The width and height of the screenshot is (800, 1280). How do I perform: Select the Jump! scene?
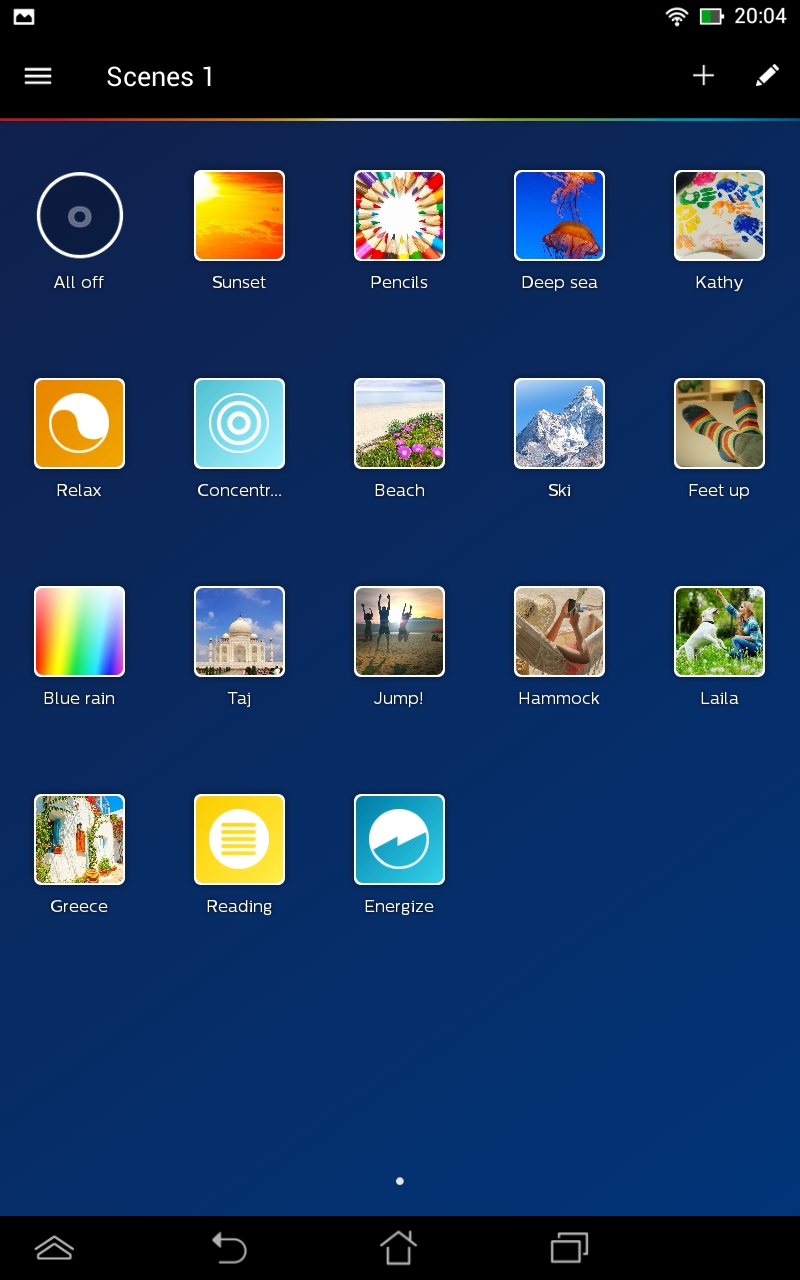(400, 631)
